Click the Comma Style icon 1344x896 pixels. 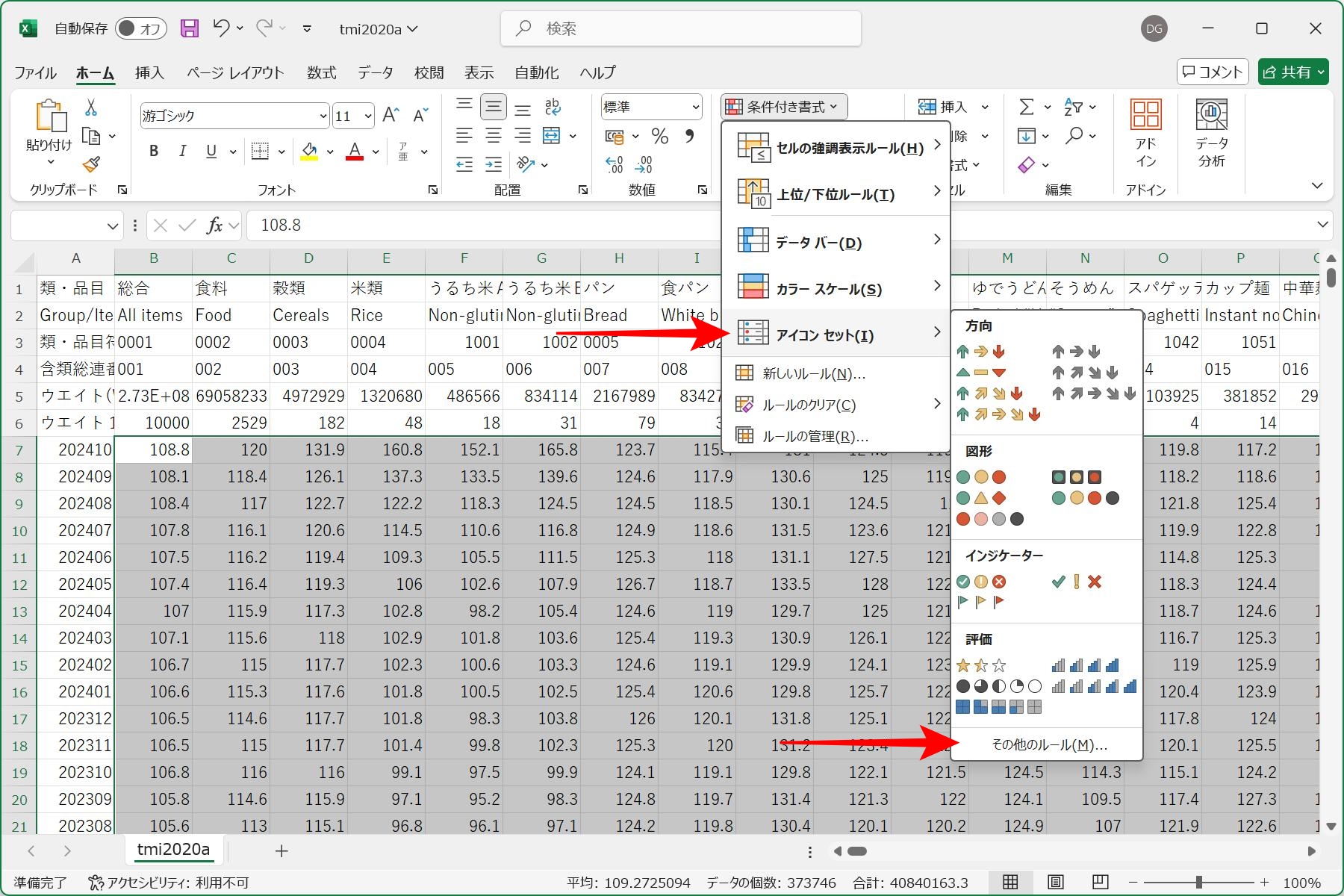689,135
